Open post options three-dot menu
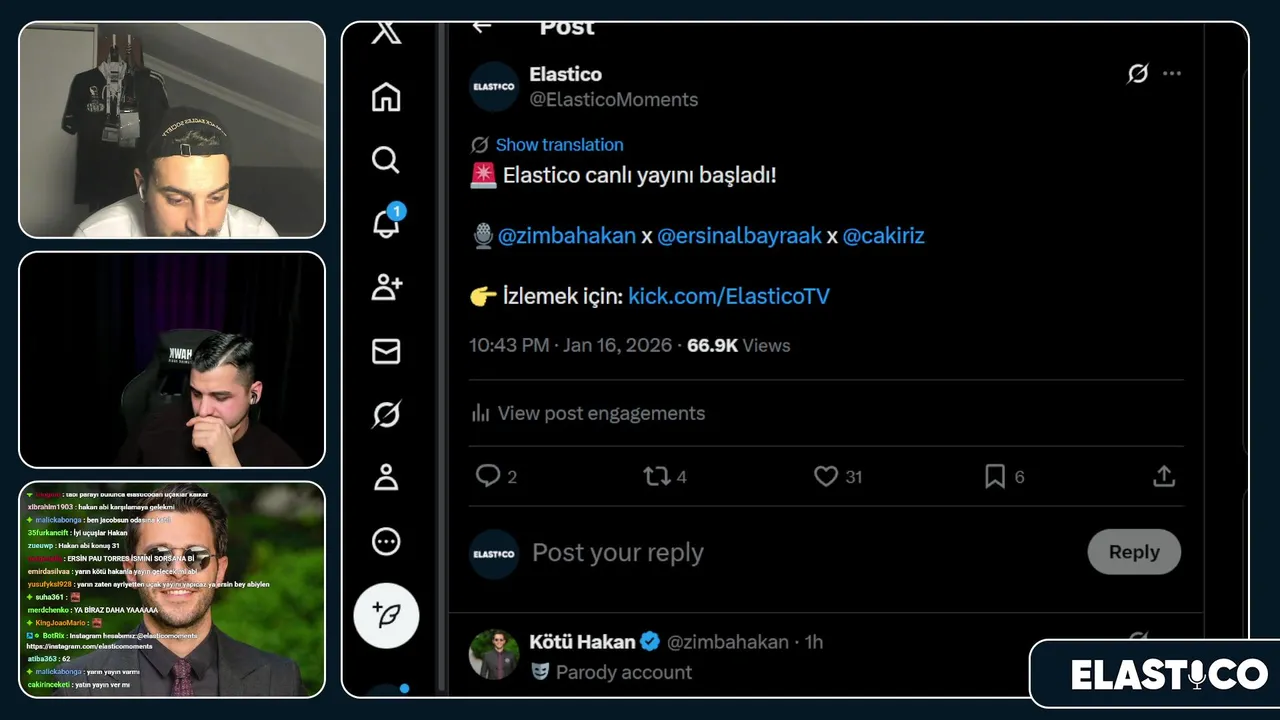 click(1172, 74)
